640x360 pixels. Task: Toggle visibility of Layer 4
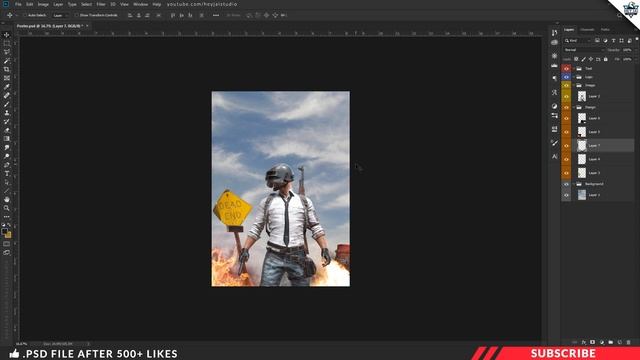pyautogui.click(x=566, y=159)
